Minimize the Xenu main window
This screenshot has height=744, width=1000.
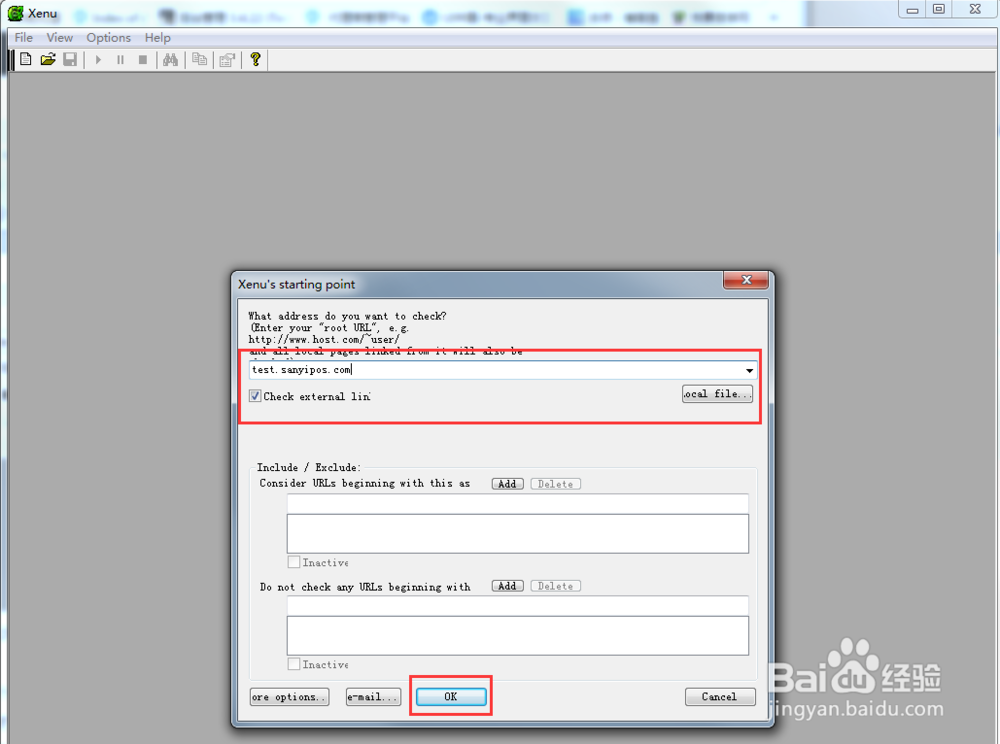click(913, 9)
